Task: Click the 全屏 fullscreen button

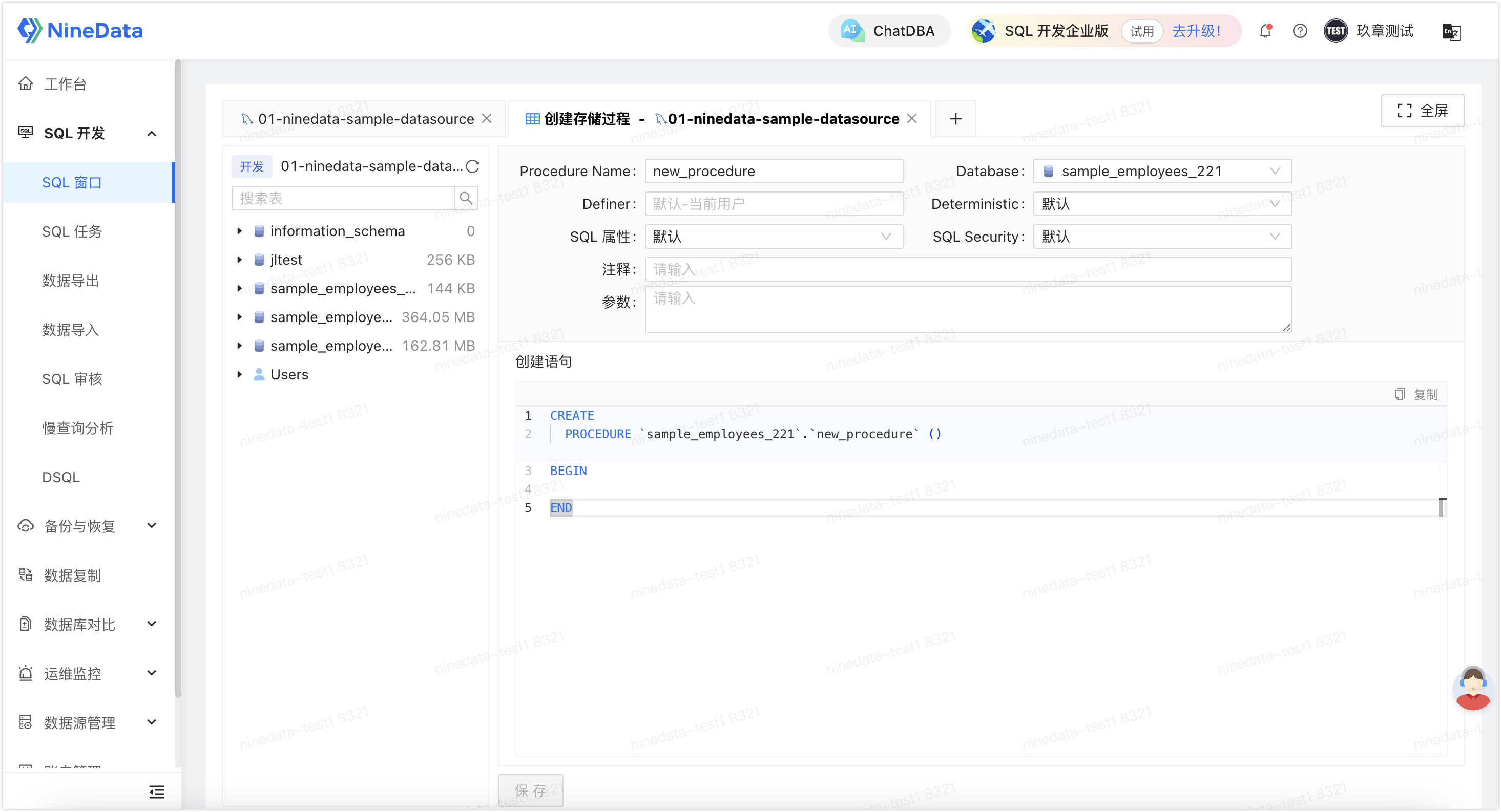Action: coord(1422,111)
